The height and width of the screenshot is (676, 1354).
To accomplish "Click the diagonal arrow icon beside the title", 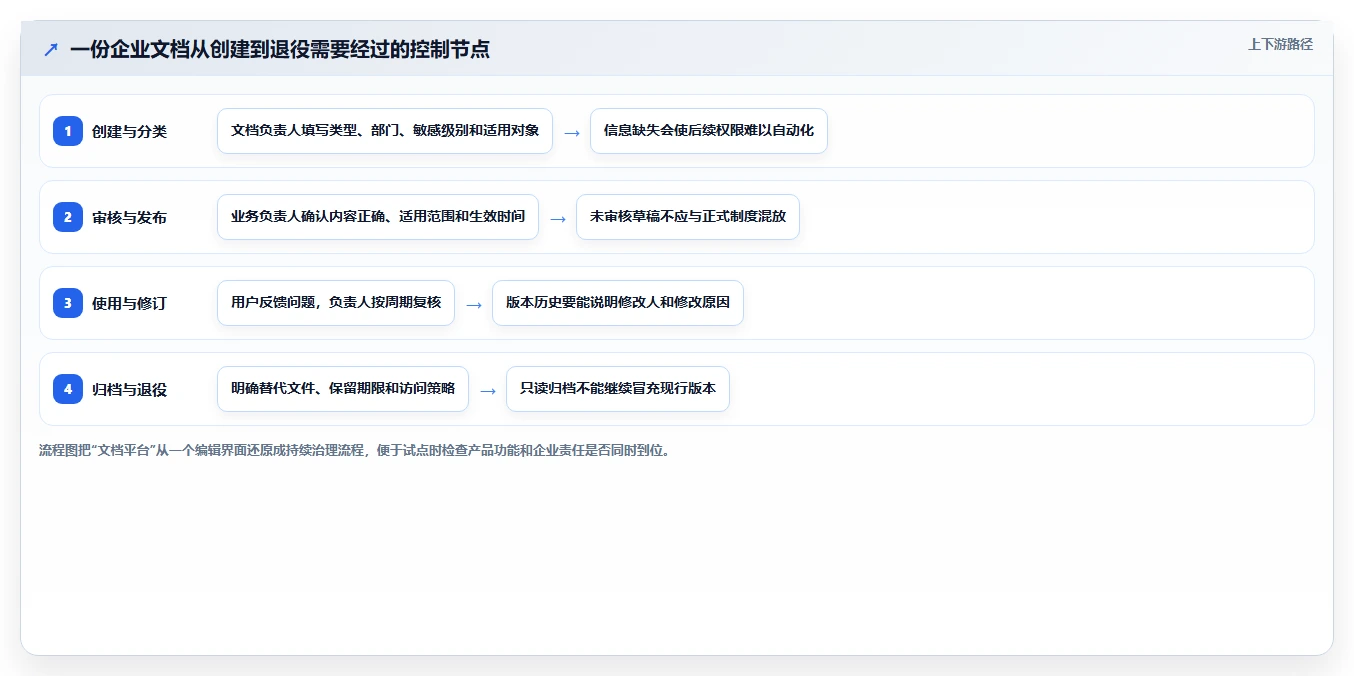I will click(x=51, y=49).
